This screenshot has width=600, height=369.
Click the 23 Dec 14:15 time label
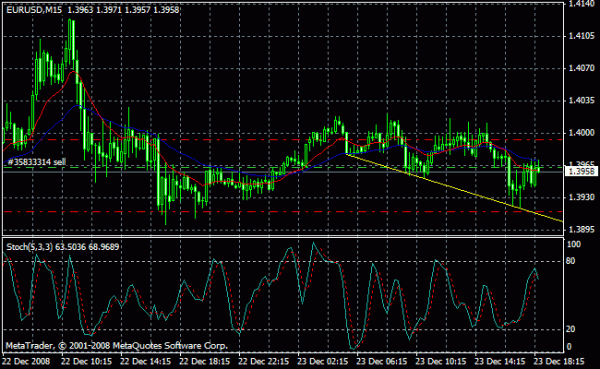pyautogui.click(x=500, y=361)
